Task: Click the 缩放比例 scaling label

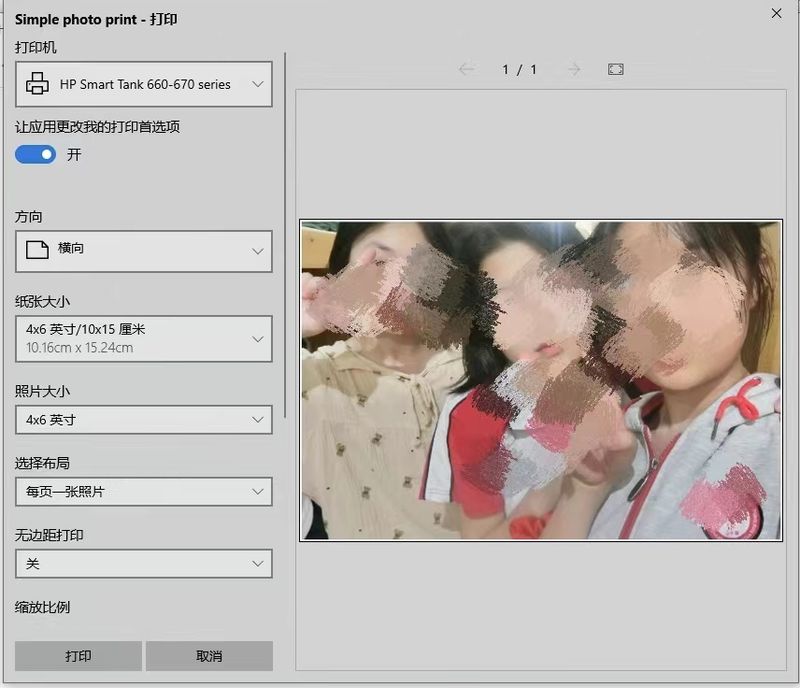Action: 42,608
